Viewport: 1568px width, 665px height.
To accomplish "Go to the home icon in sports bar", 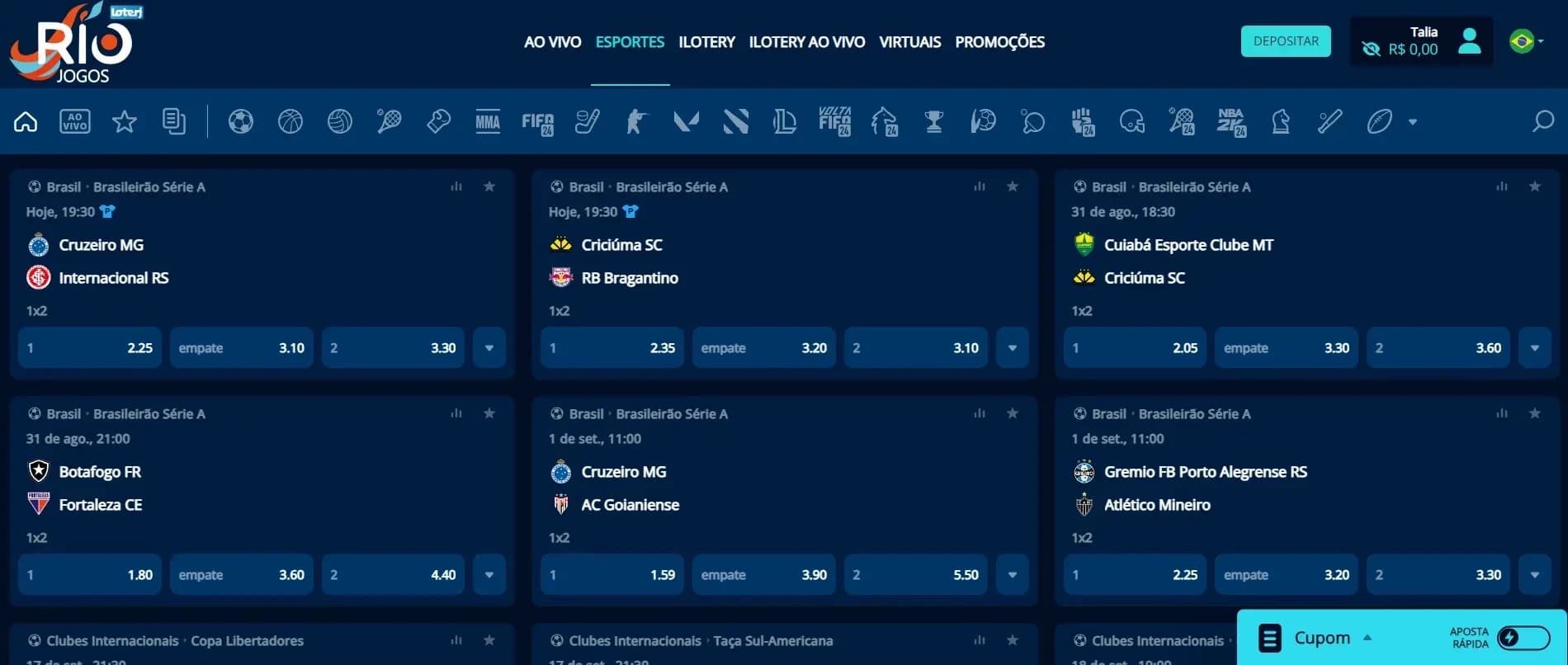I will pos(26,122).
